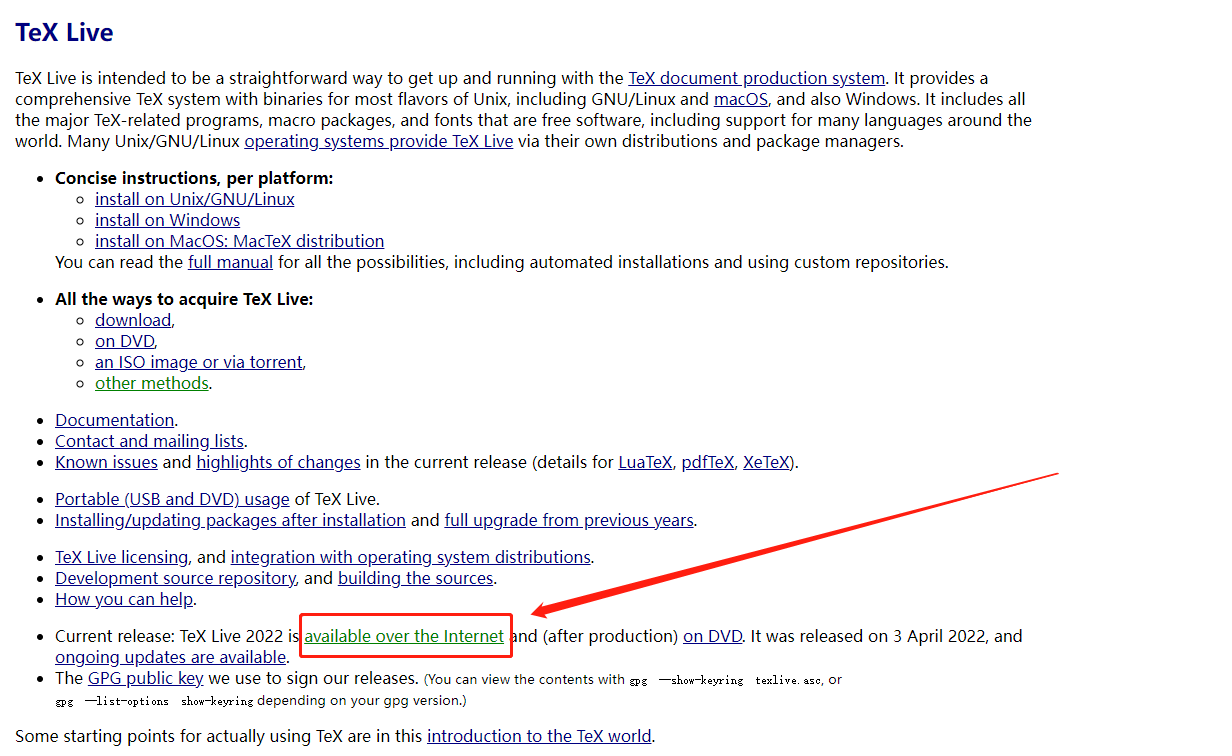Click 'available over the Internet' link
The width and height of the screenshot is (1232, 756).
pos(404,636)
